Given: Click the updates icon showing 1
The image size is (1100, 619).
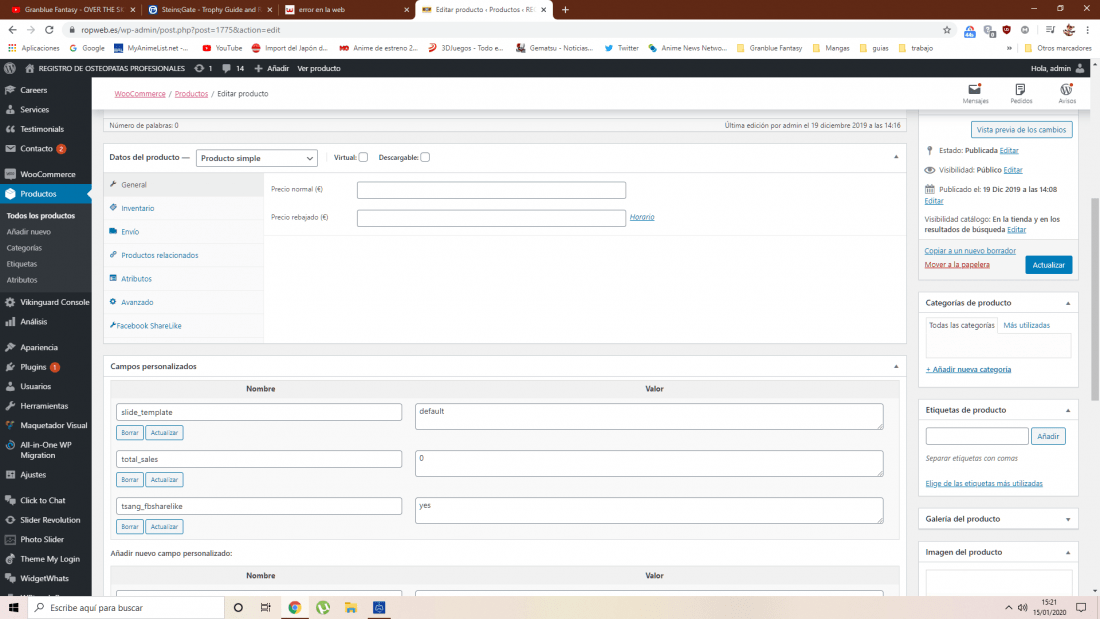Looking at the screenshot, I should (x=203, y=68).
